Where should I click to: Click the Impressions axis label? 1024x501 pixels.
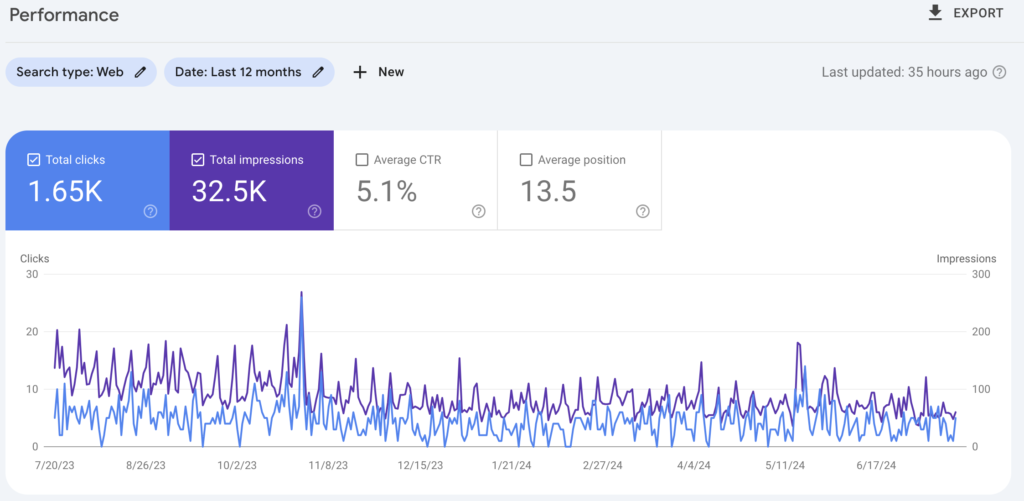coord(967,259)
